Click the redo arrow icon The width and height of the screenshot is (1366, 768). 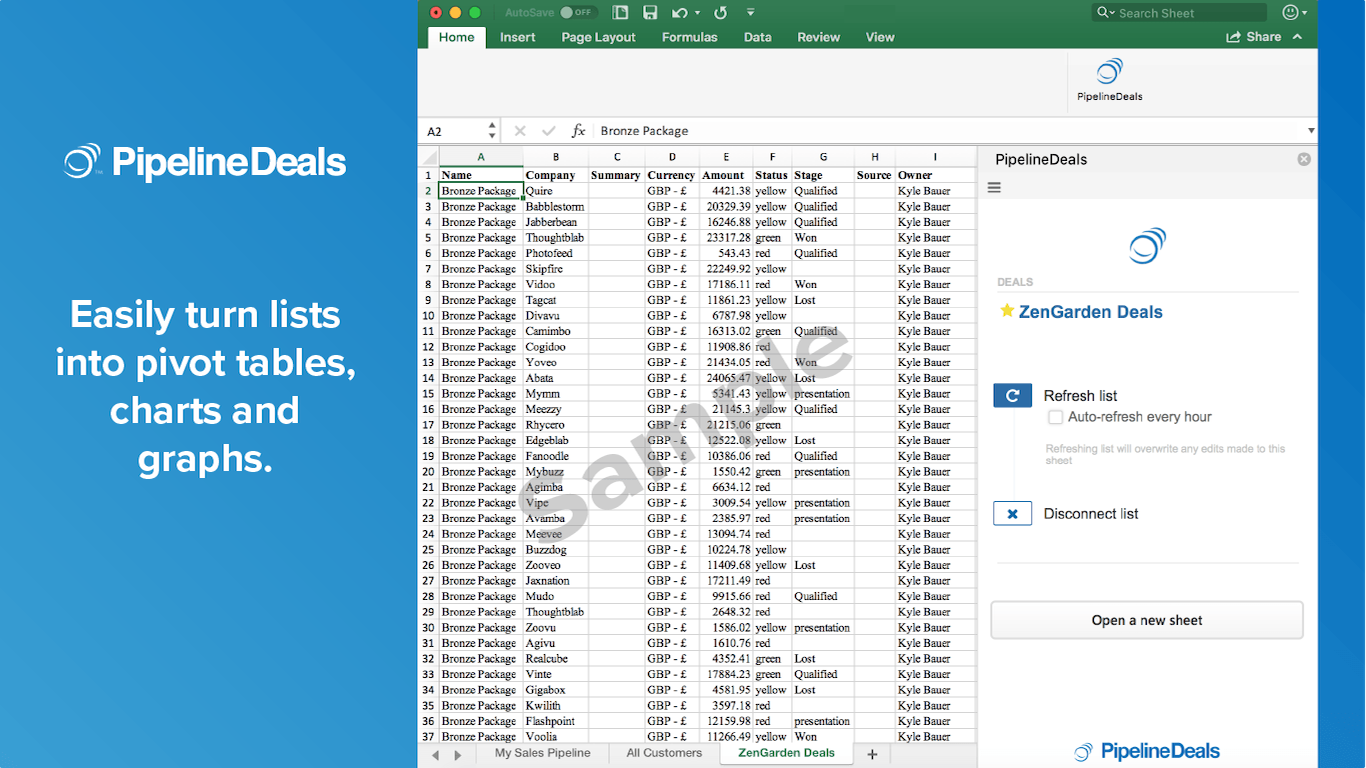pyautogui.click(x=720, y=12)
